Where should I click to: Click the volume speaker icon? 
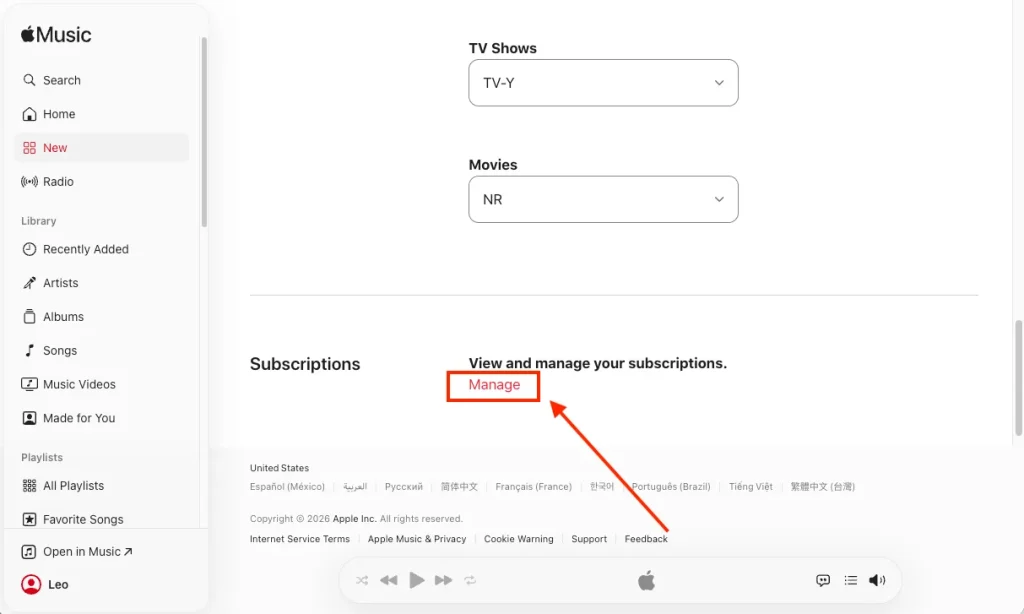(877, 580)
